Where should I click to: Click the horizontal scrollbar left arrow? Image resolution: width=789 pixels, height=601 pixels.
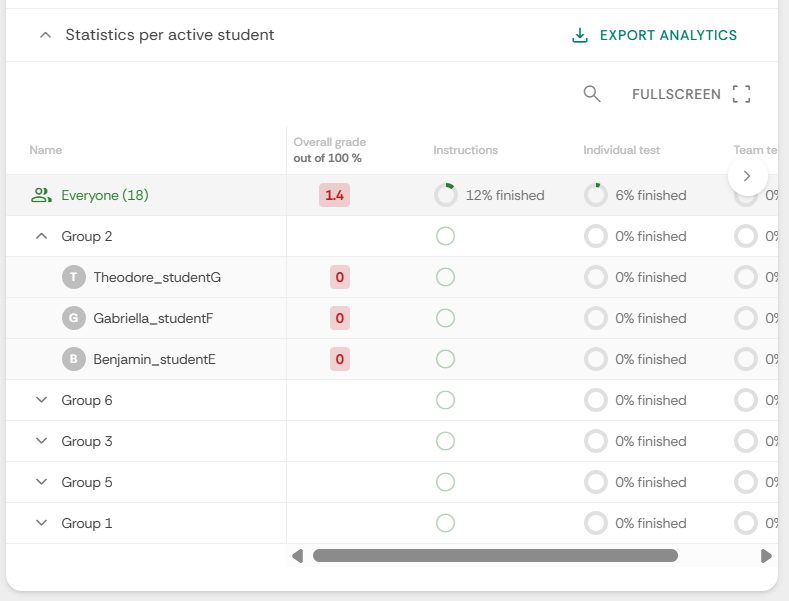pos(297,556)
